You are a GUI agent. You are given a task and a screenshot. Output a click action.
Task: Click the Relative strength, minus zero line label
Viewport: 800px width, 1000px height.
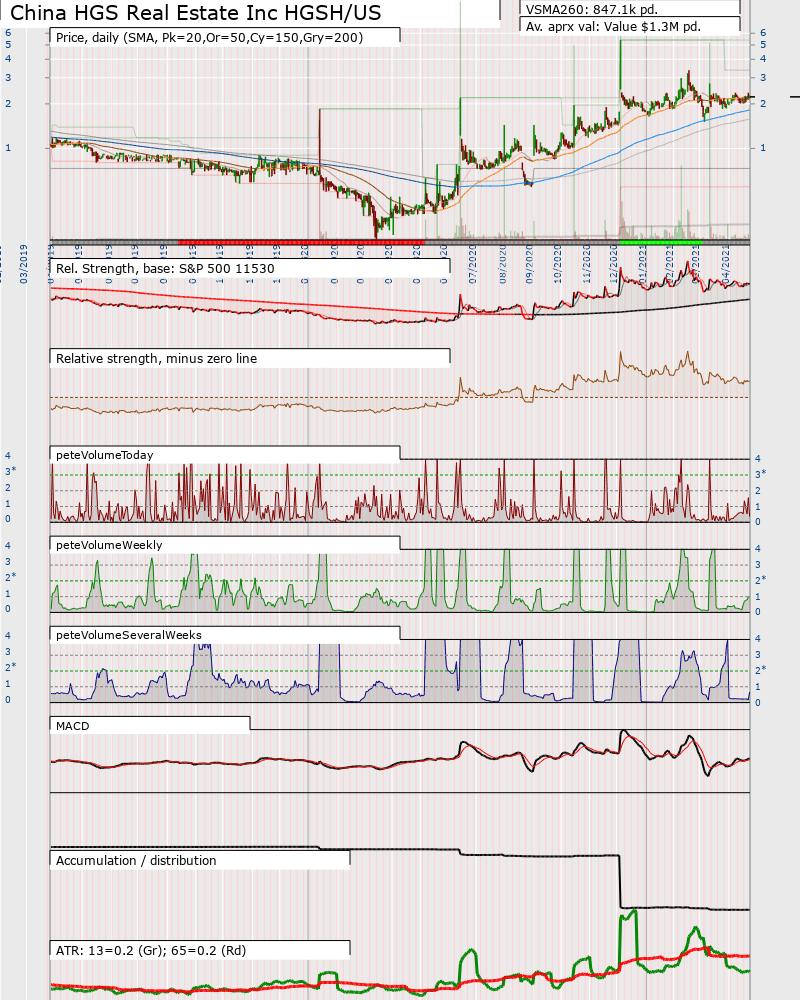156,358
